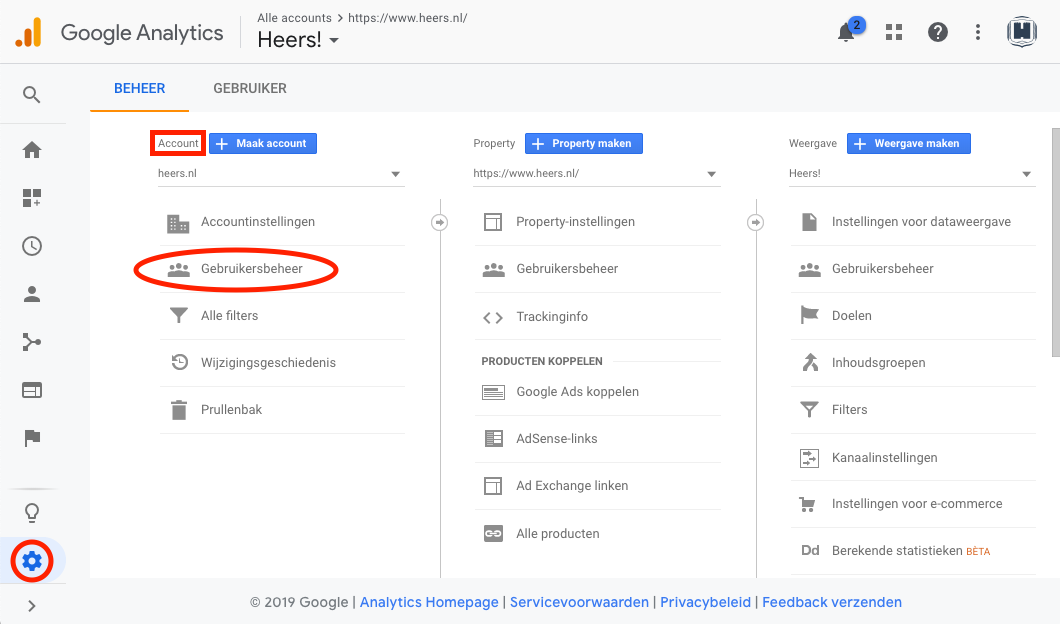This screenshot has height=624, width=1060.
Task: Open the user profile avatar
Action: [x=1021, y=32]
